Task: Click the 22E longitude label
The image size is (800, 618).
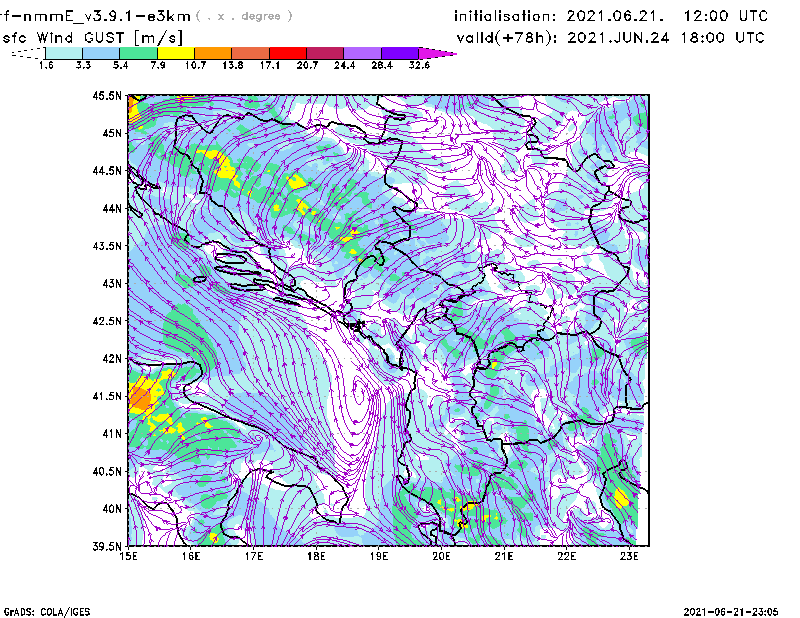Action: click(567, 556)
